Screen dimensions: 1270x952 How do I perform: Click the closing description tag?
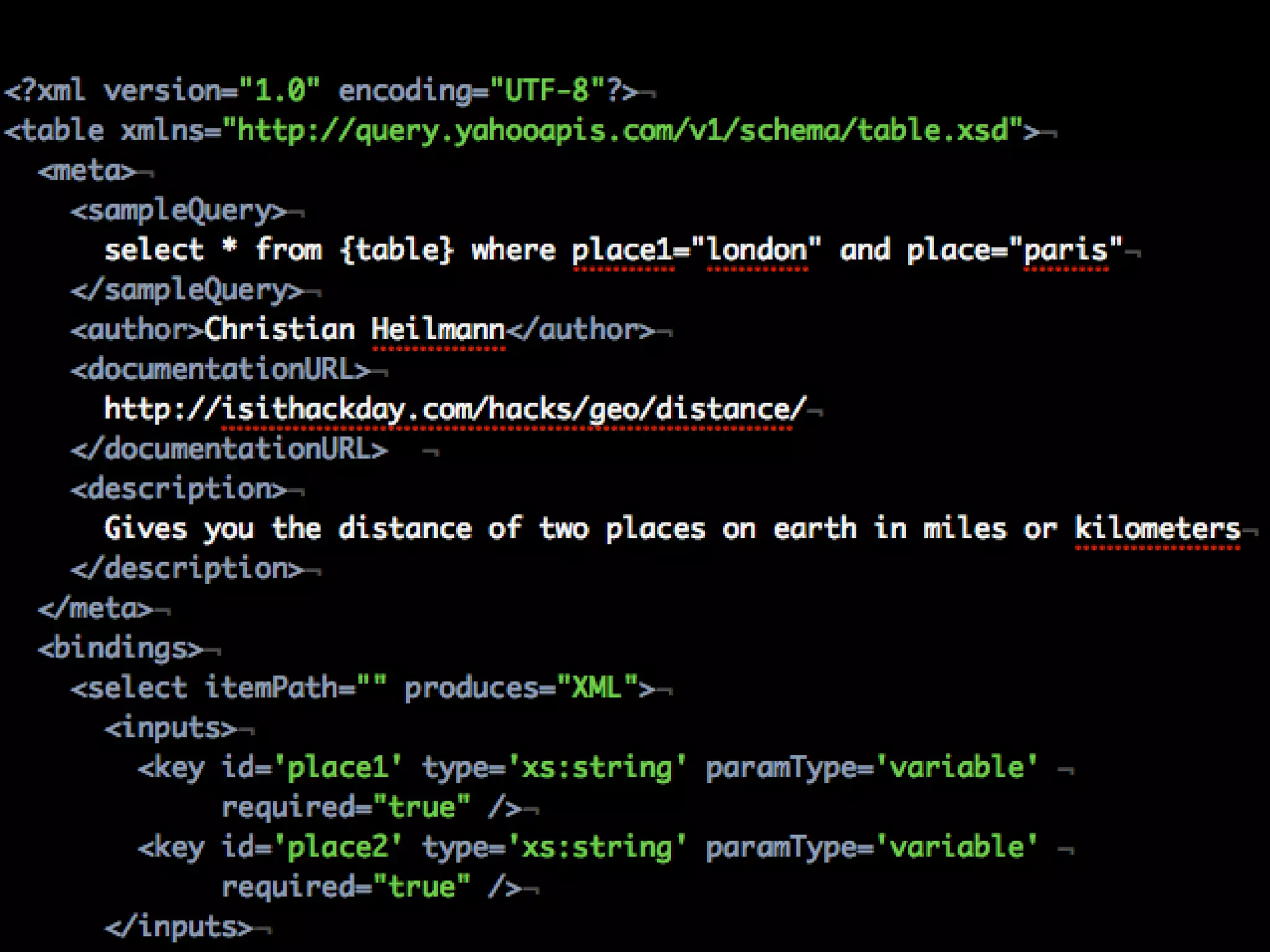(x=187, y=568)
